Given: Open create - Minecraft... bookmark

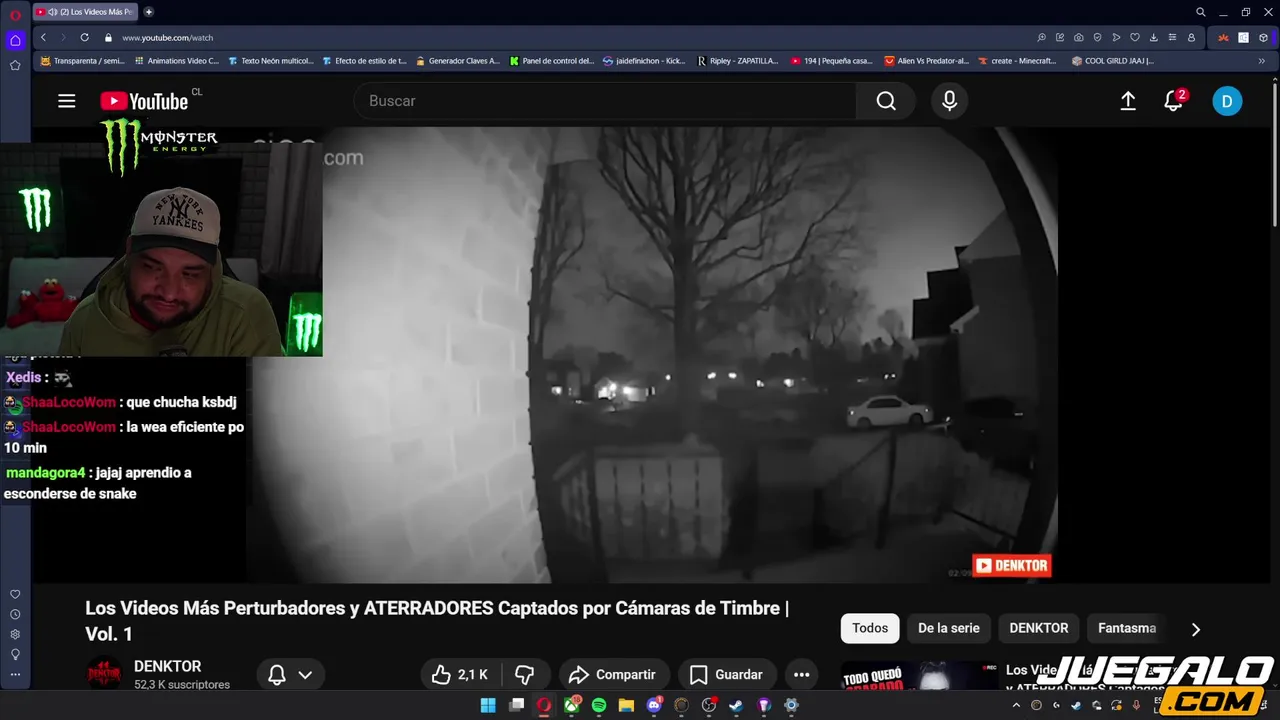Looking at the screenshot, I should 1016,61.
